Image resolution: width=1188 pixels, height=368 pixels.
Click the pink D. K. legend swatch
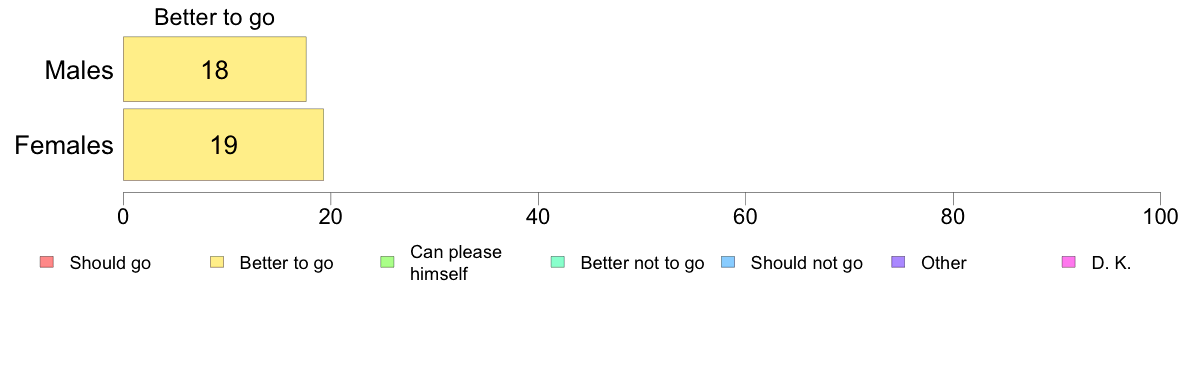click(x=1069, y=263)
